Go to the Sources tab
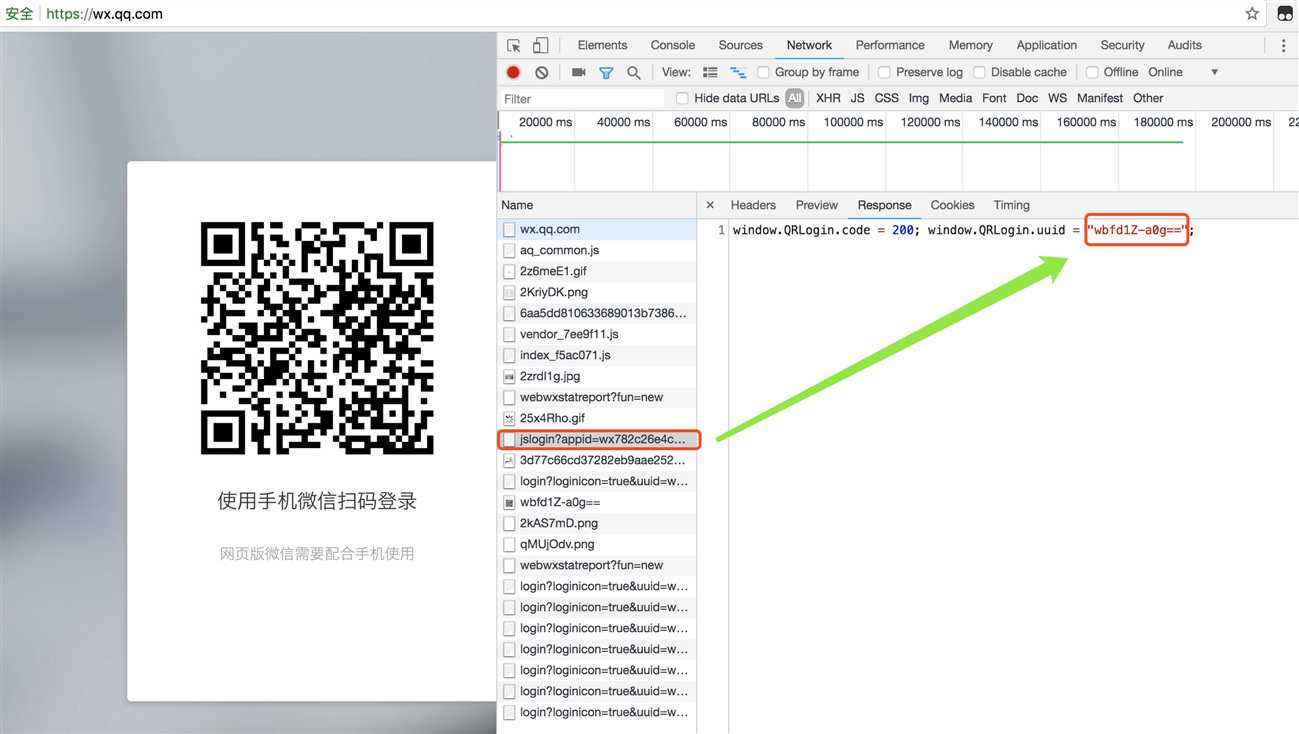The image size is (1299, 734). tap(741, 45)
